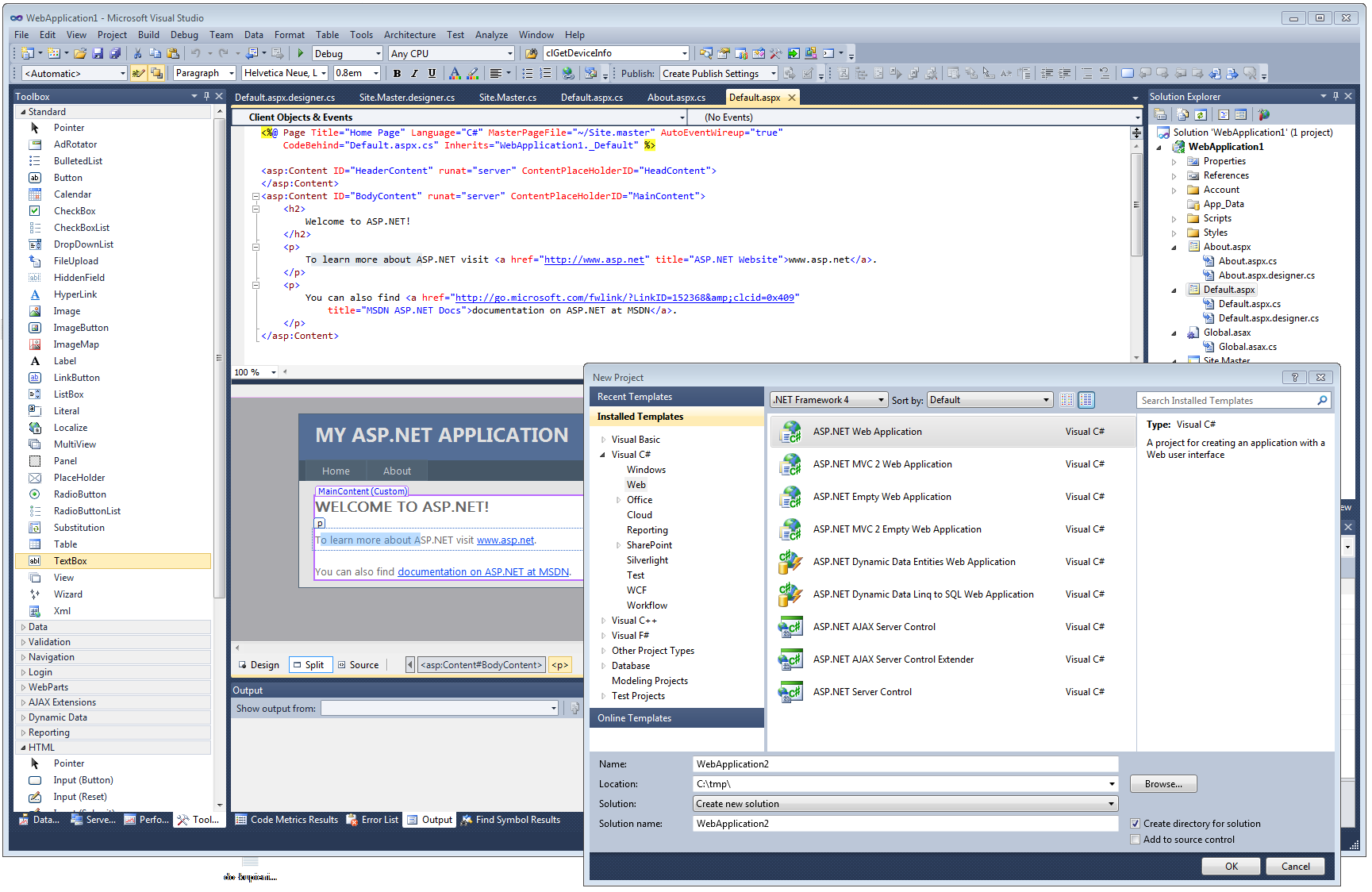
Task: Click Recent Templates section header
Action: (677, 397)
